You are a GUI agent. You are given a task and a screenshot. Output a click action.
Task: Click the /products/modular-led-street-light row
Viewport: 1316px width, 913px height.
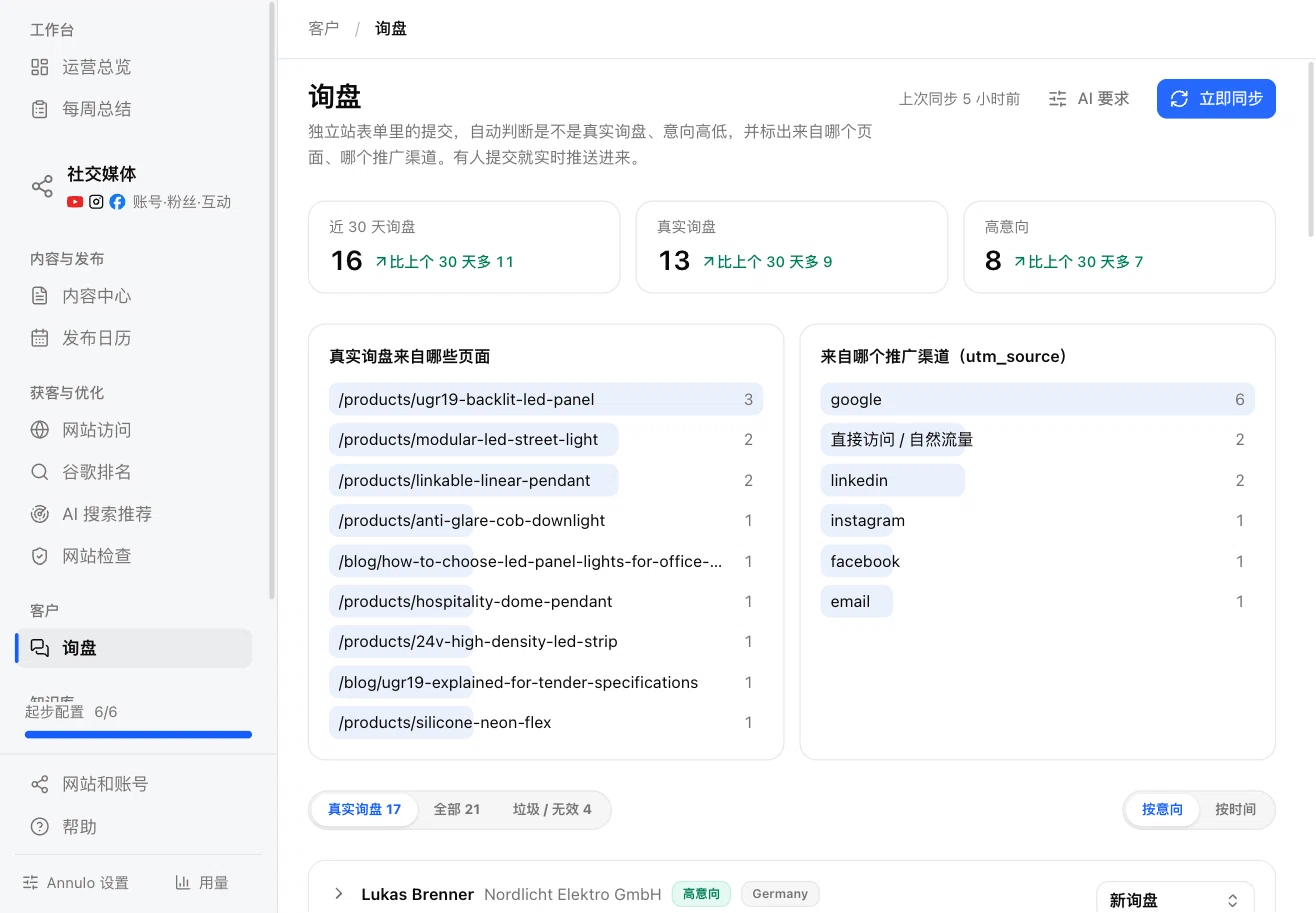(546, 439)
